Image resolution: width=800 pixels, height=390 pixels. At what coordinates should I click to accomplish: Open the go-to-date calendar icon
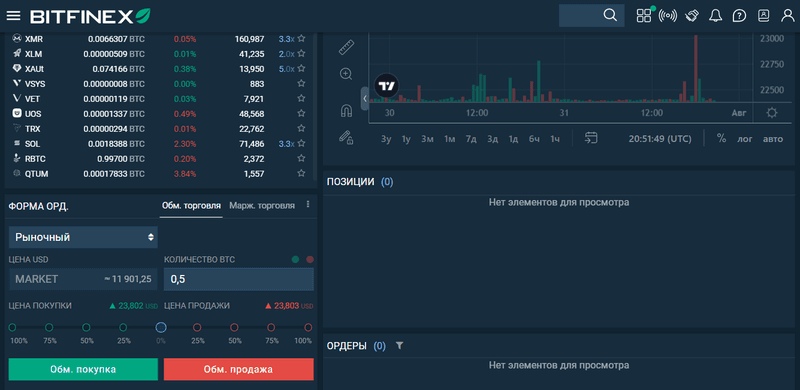591,138
